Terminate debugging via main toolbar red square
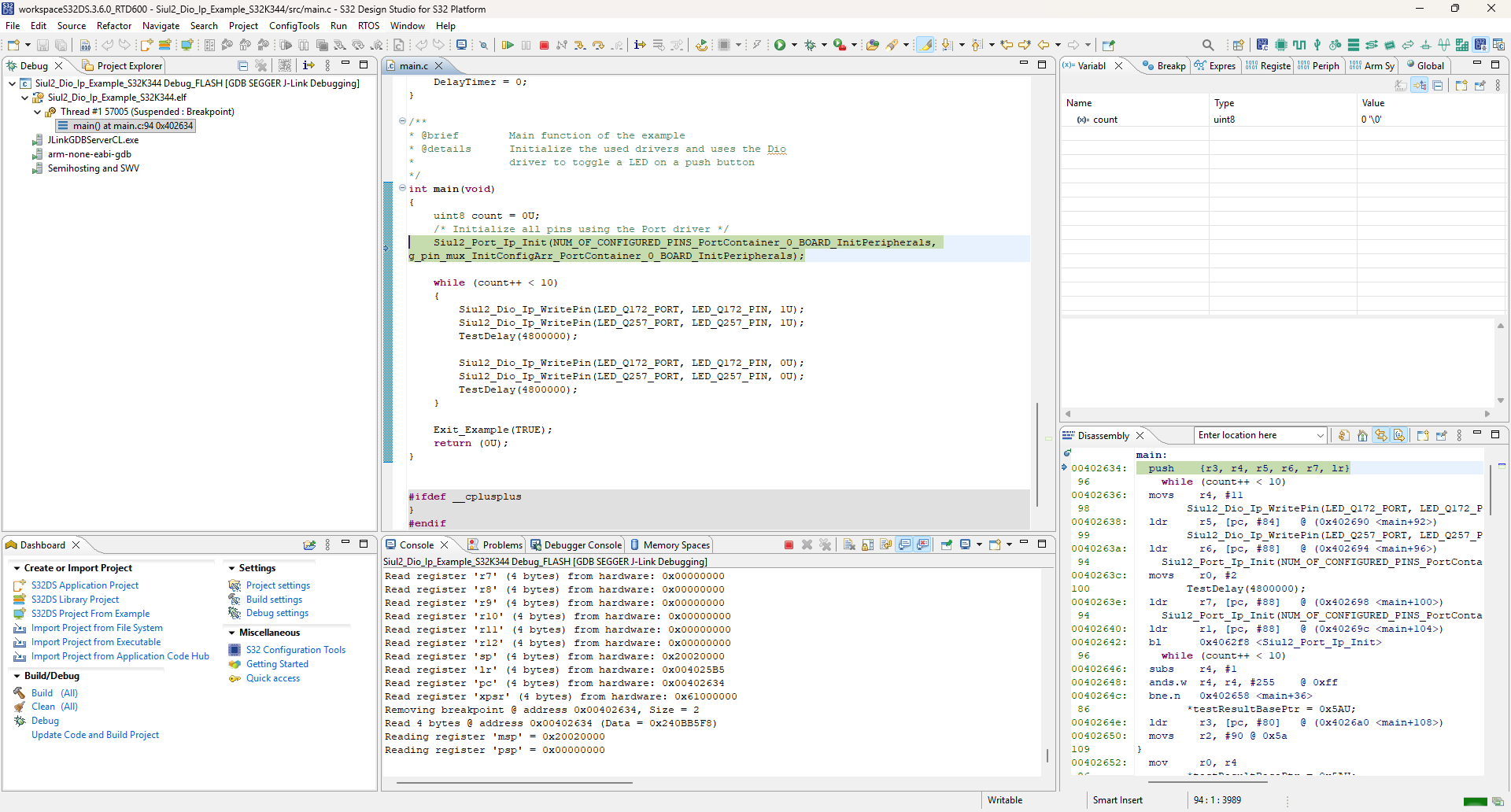 tap(544, 46)
